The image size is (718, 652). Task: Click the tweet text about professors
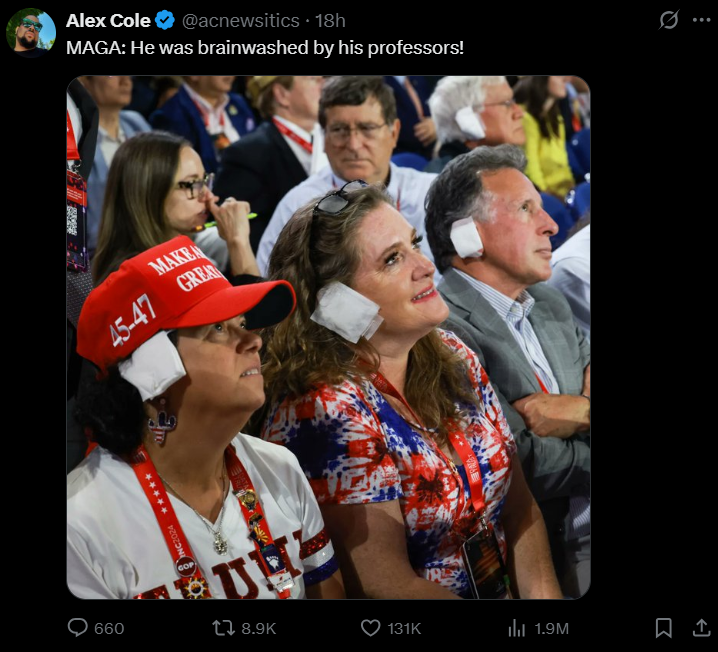pos(265,48)
